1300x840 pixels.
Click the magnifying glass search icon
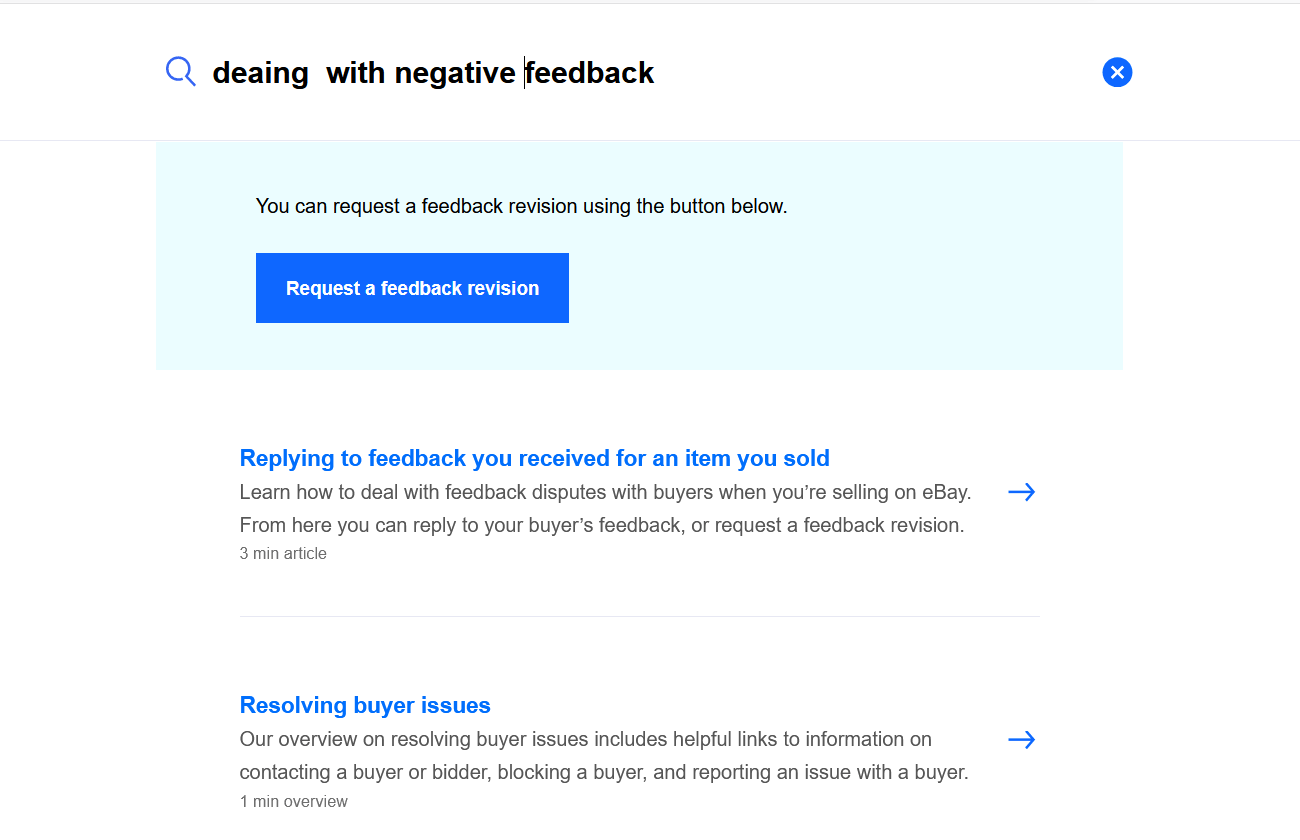[x=181, y=72]
